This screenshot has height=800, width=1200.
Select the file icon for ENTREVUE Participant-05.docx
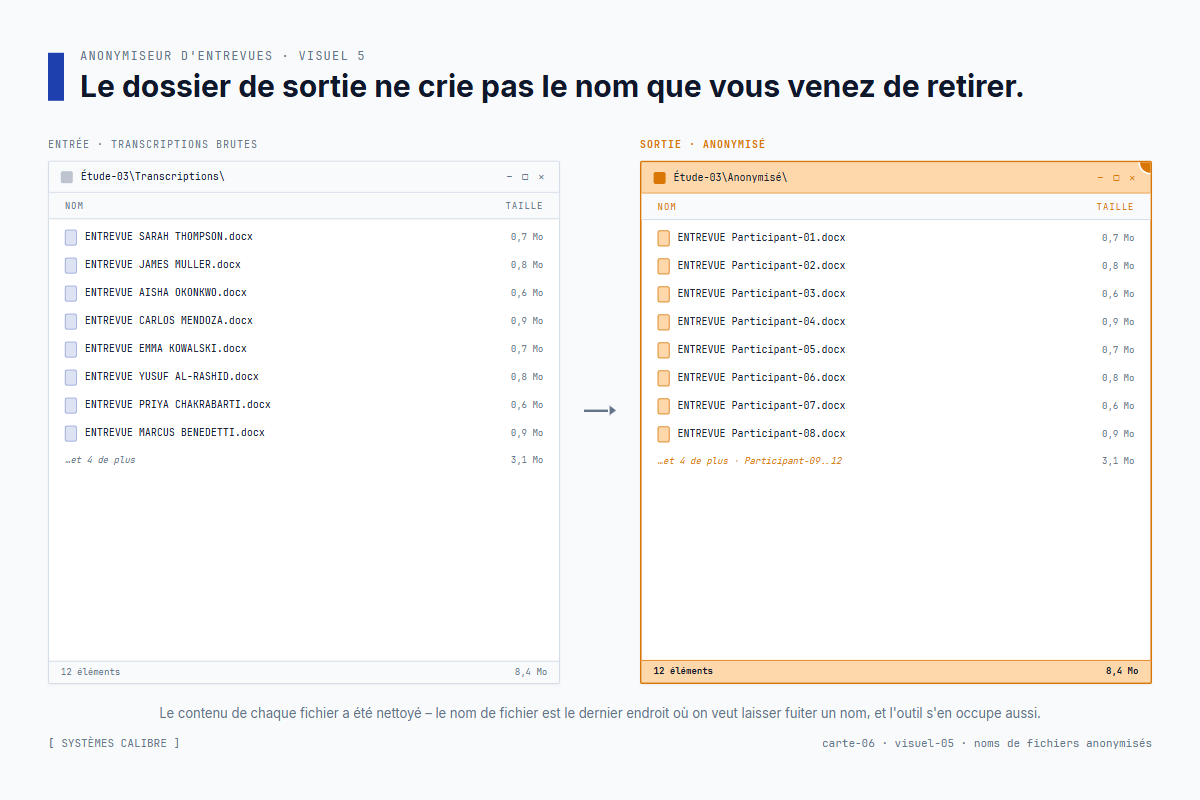662,349
